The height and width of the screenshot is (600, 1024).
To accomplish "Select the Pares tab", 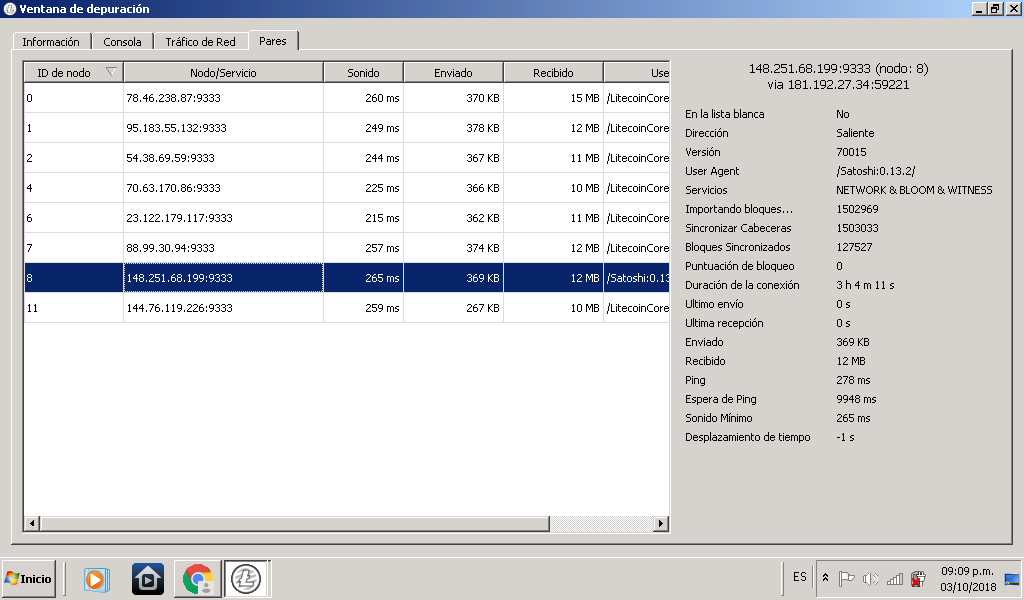I will tap(273, 40).
